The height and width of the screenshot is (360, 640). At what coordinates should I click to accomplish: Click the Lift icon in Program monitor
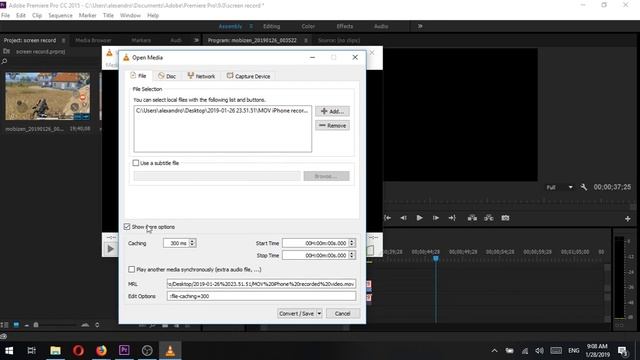[x=472, y=218]
